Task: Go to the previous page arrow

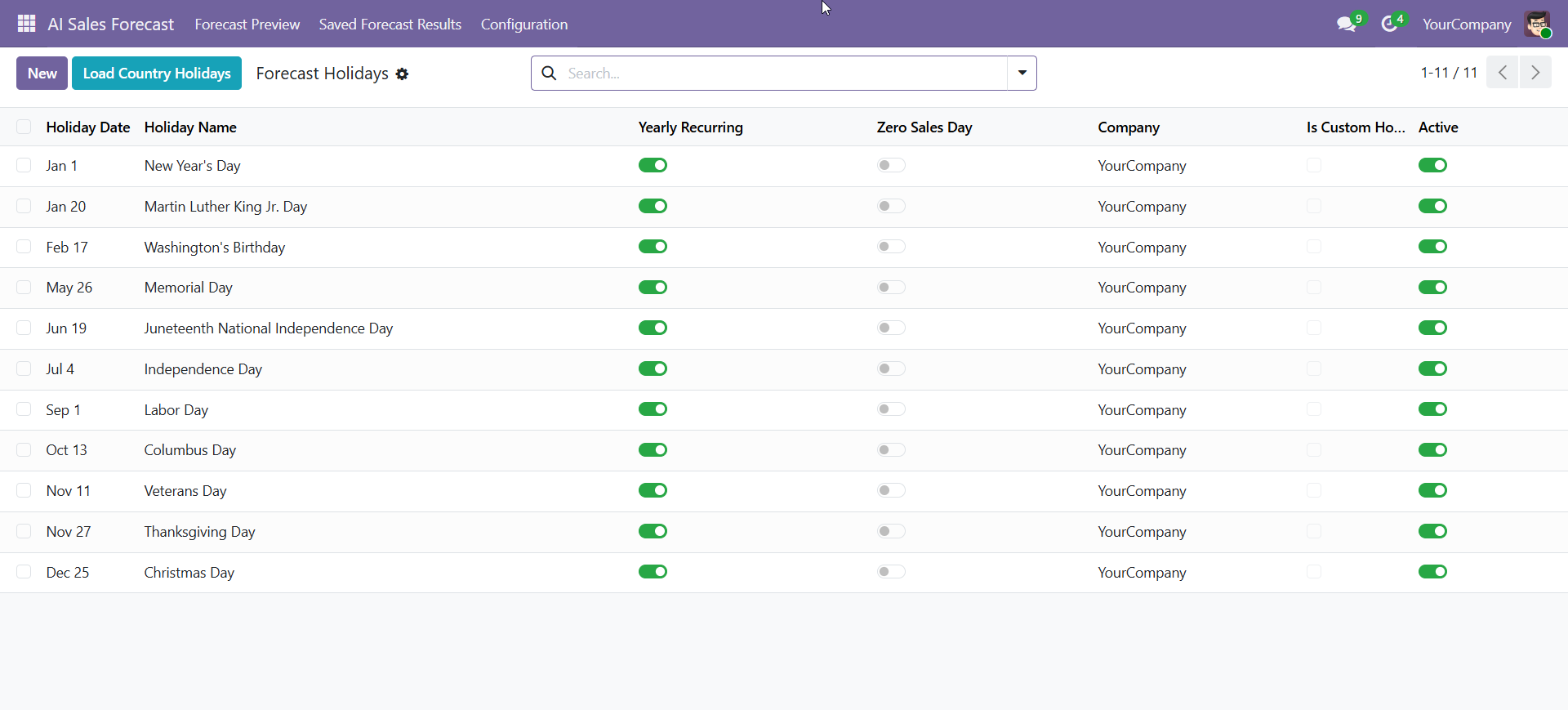Action: pos(1502,73)
